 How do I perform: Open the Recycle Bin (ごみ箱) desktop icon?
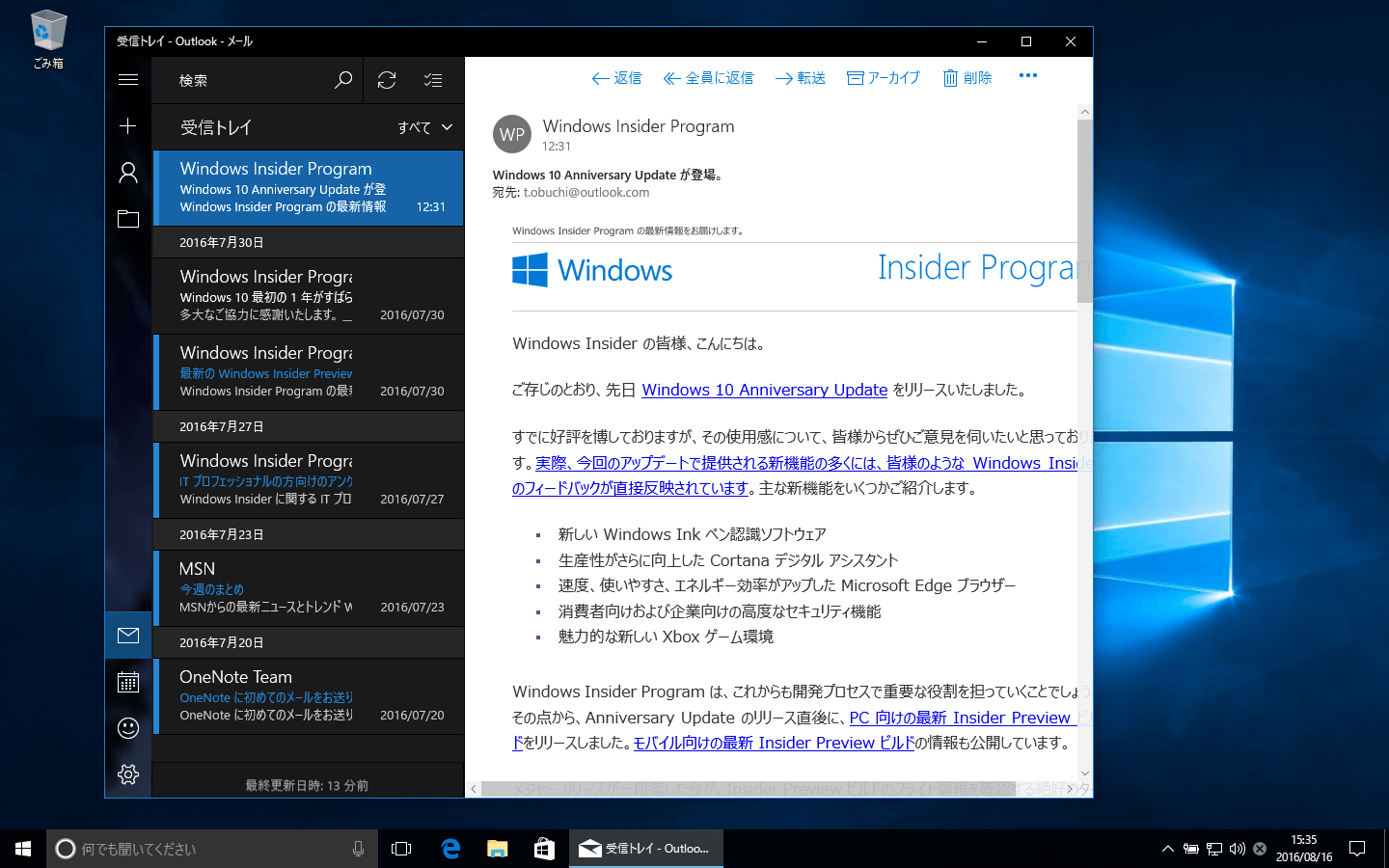[x=48, y=40]
